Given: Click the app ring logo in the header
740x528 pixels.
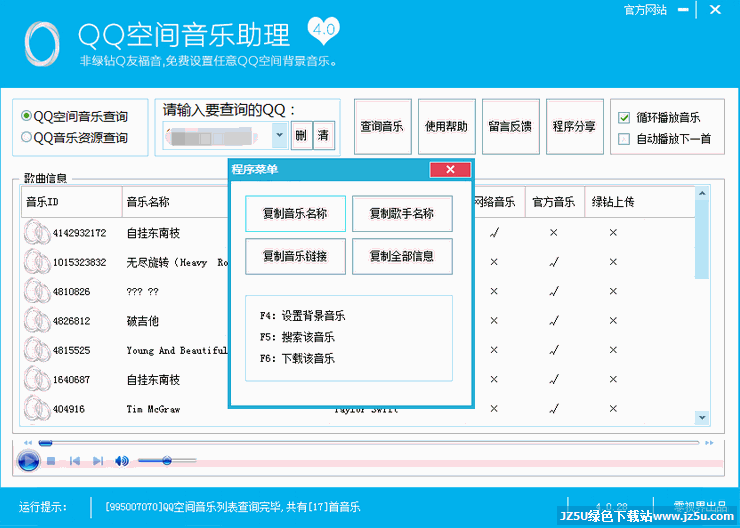Looking at the screenshot, I should point(42,43).
